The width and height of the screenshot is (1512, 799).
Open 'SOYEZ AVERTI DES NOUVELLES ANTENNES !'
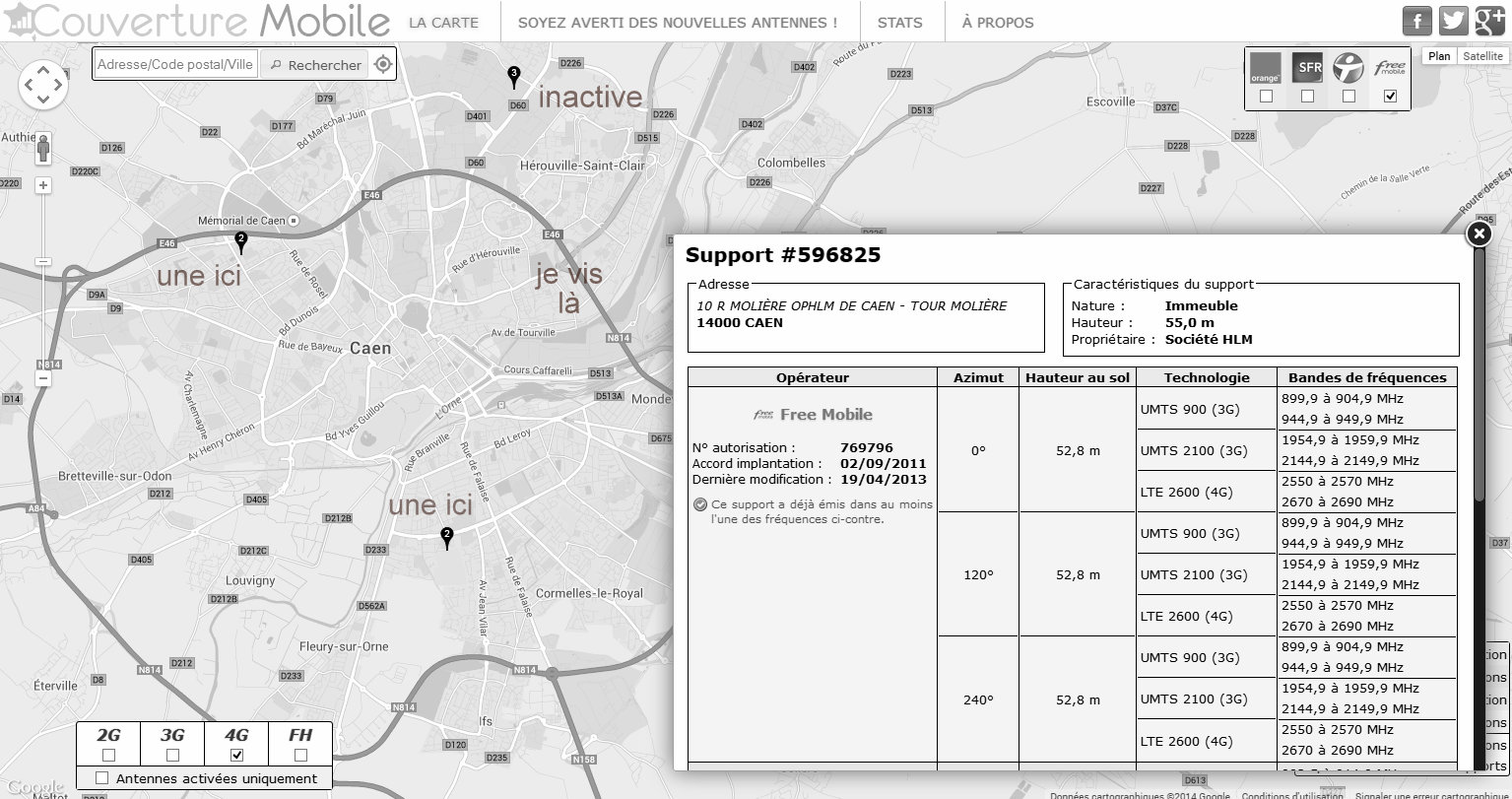pos(678,23)
